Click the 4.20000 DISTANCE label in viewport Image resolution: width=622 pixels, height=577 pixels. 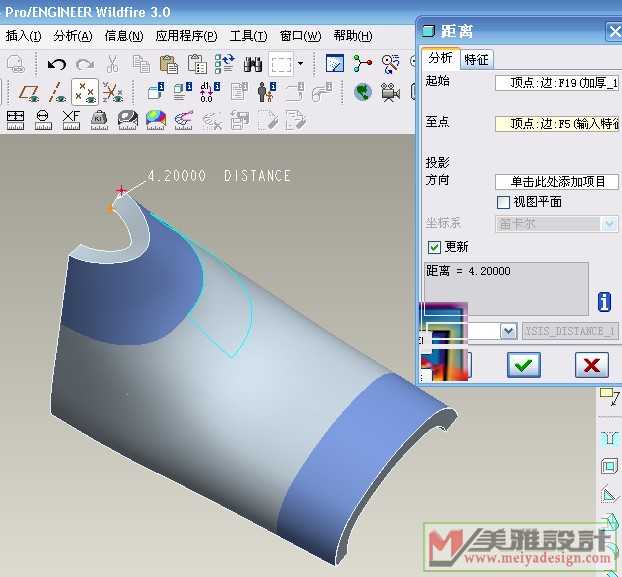[219, 176]
